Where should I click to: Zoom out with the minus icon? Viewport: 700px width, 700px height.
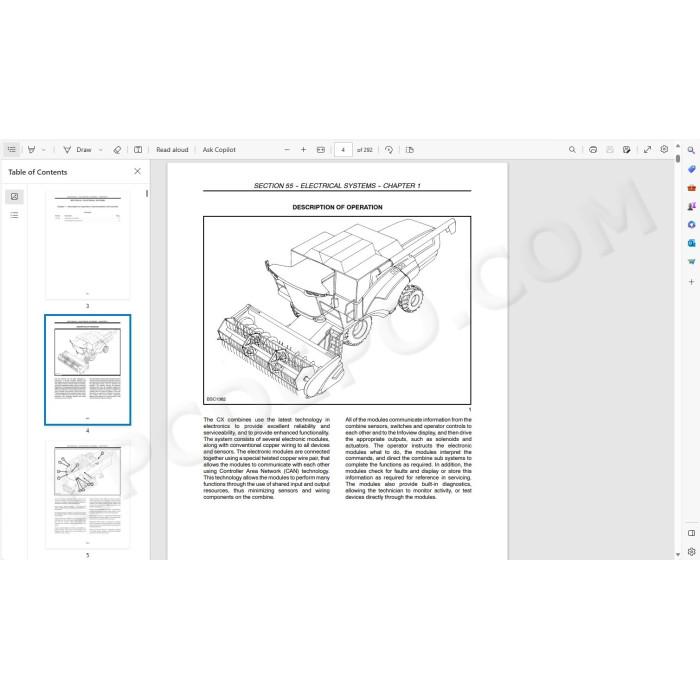coord(287,150)
